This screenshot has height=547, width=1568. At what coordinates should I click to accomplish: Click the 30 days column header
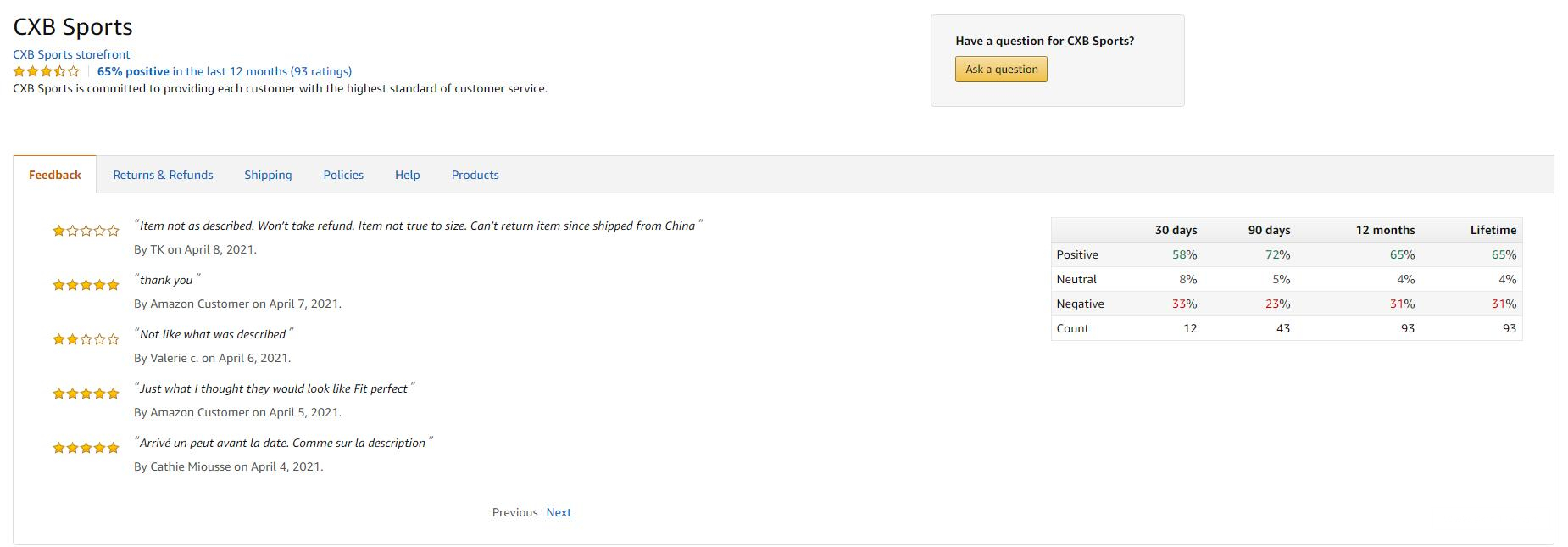coord(1176,230)
